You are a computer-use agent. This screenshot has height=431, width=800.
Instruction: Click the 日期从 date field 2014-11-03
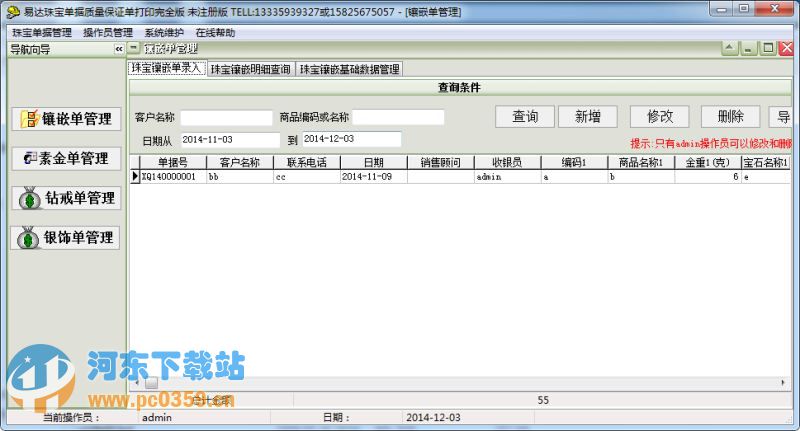(x=230, y=140)
